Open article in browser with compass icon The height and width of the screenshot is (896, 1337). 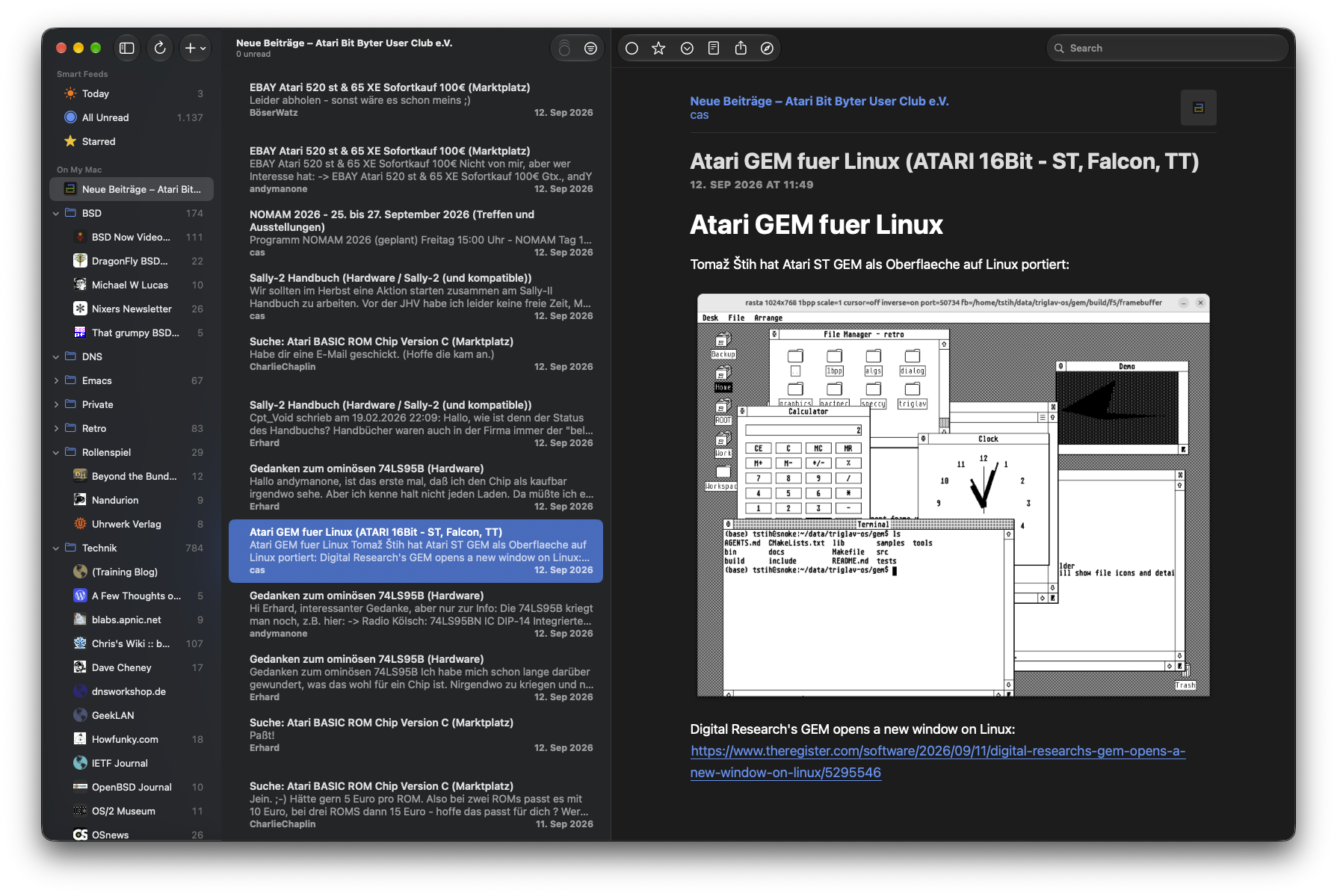pos(767,49)
